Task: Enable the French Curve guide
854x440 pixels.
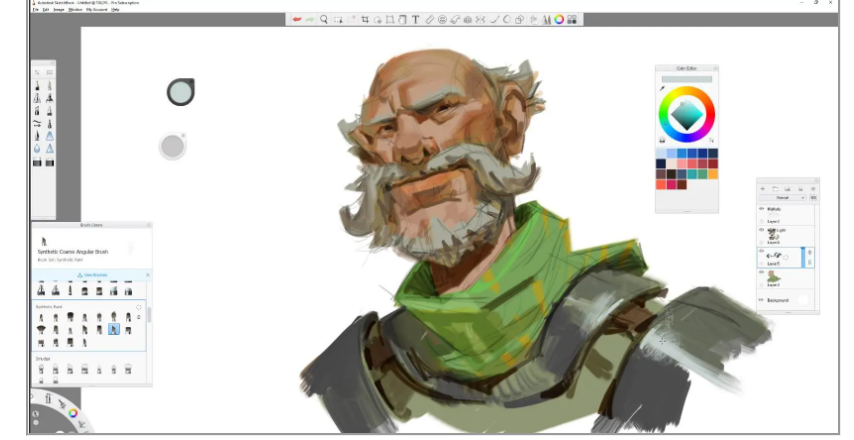Action: [455, 20]
